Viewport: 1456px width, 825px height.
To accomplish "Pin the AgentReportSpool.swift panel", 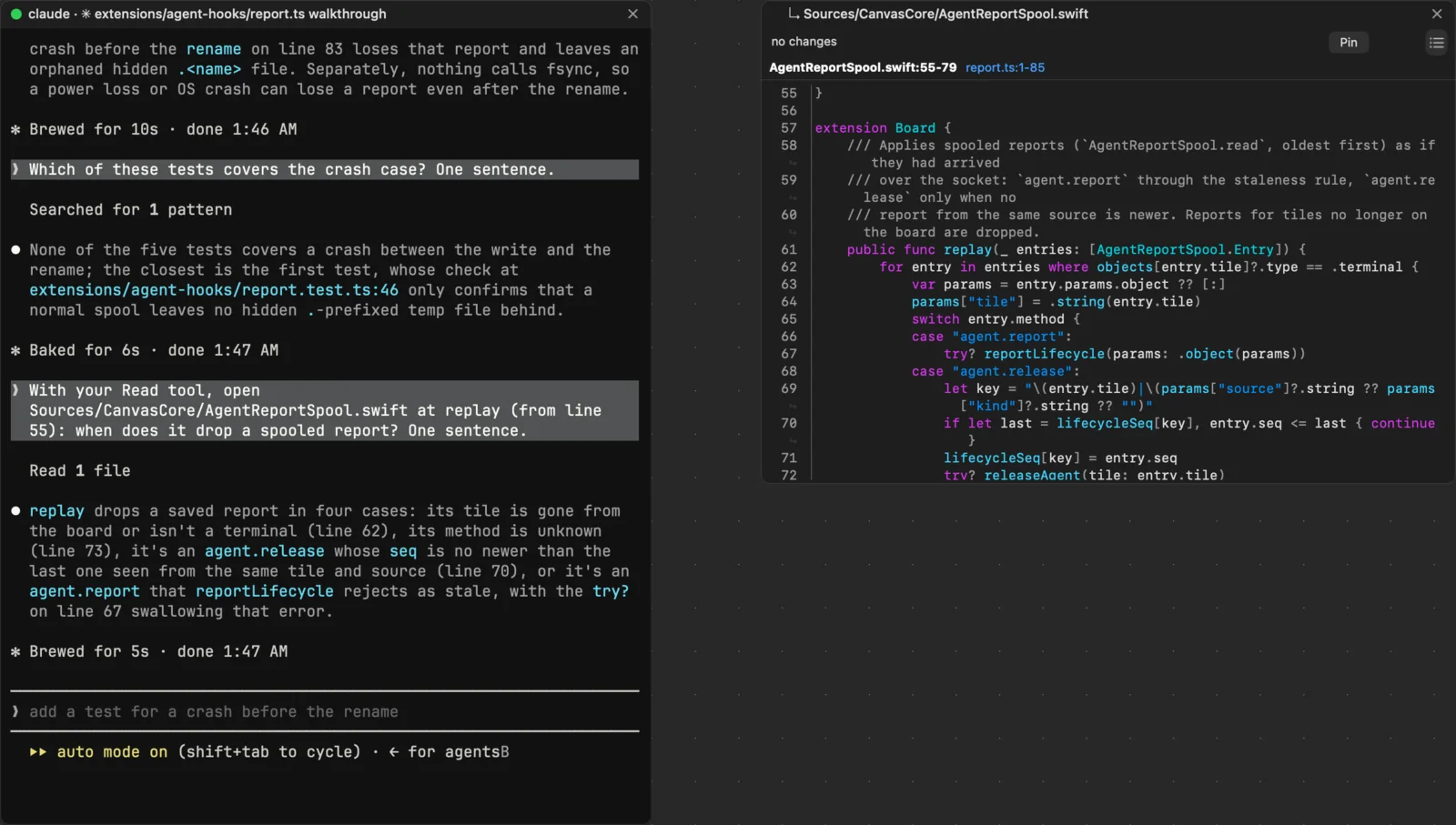I will (1349, 43).
